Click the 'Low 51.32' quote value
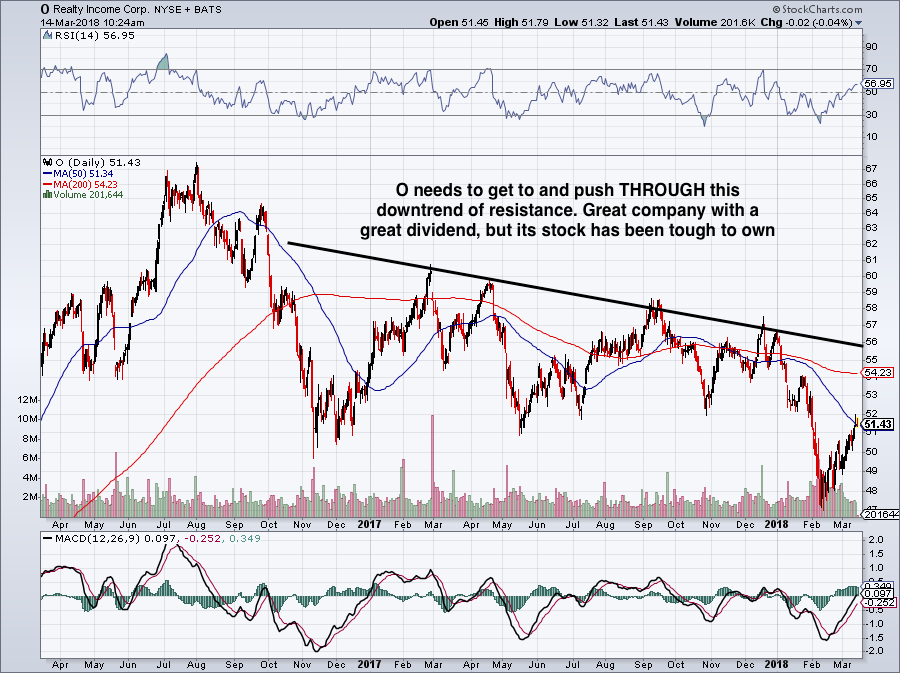This screenshot has width=900, height=673. (581, 23)
